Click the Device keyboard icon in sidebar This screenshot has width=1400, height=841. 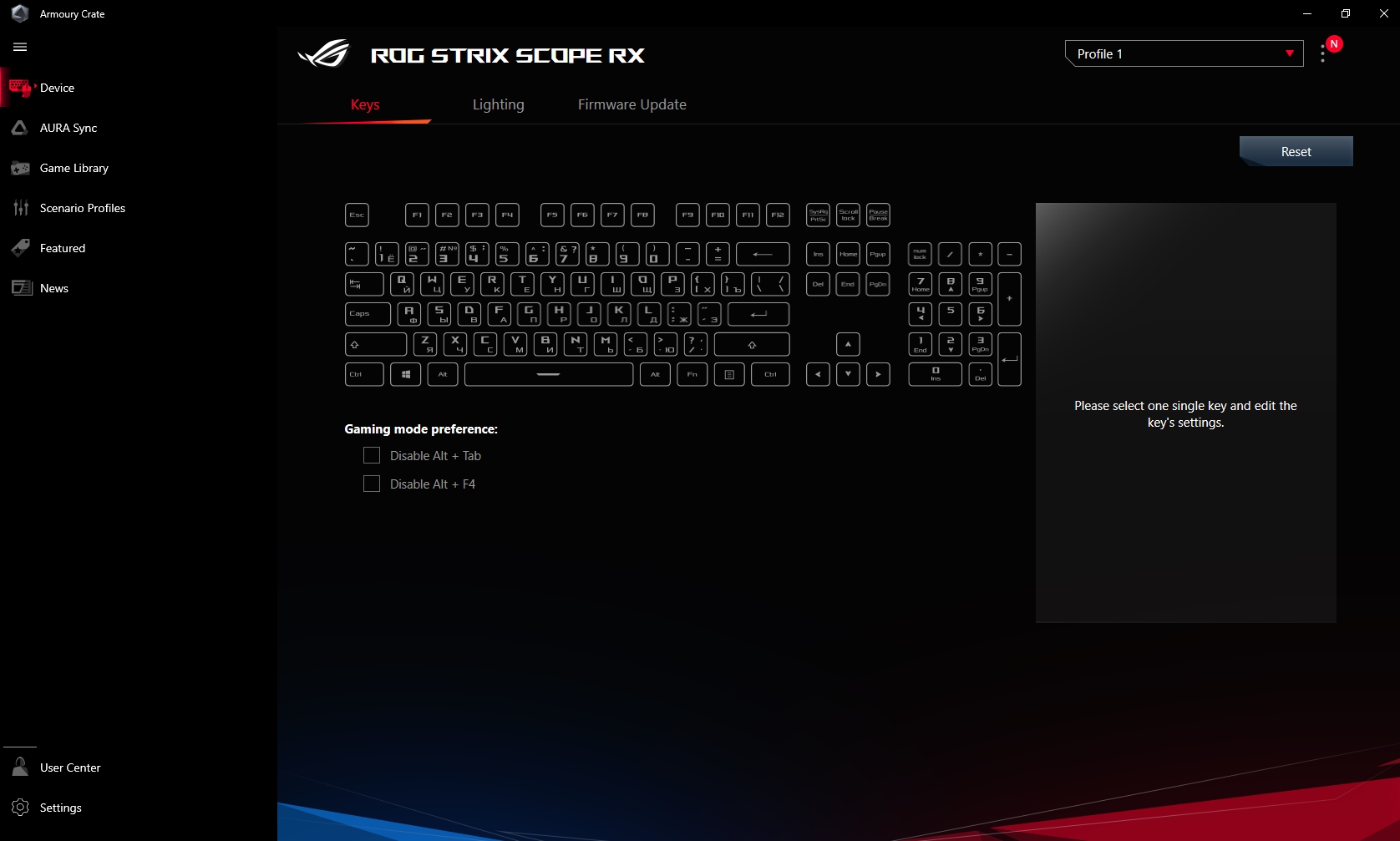pos(20,88)
